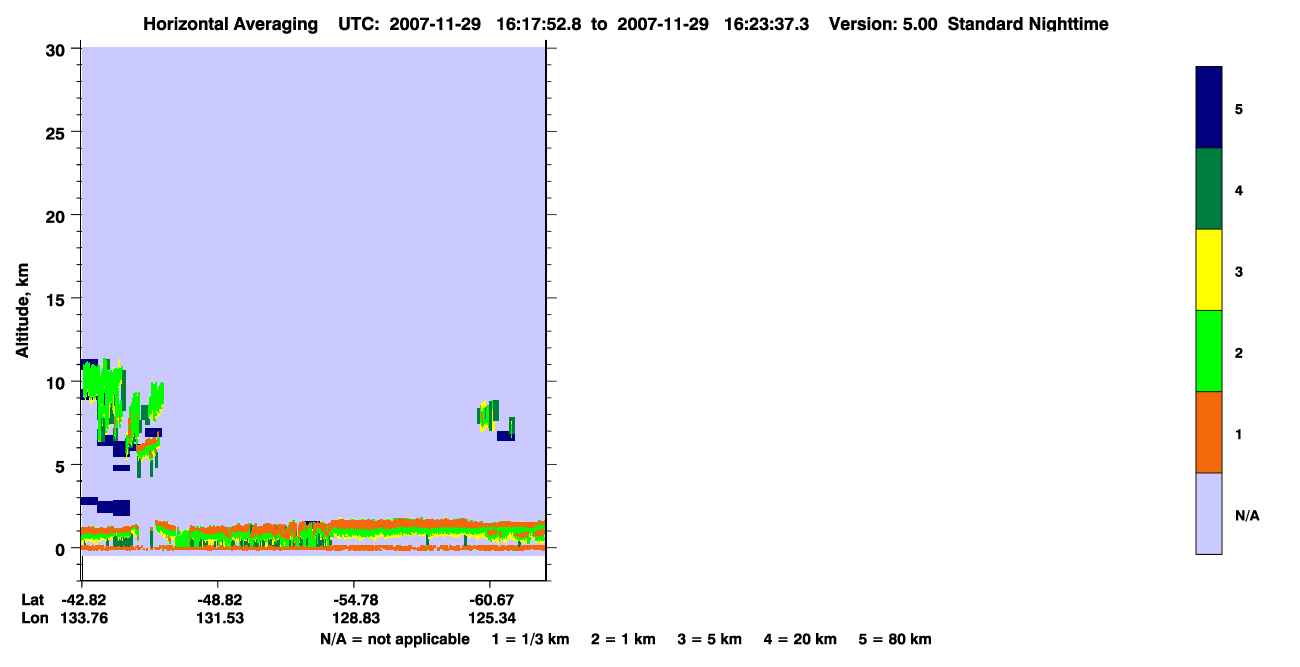Click legend text '4 = 20 km'

point(800,639)
